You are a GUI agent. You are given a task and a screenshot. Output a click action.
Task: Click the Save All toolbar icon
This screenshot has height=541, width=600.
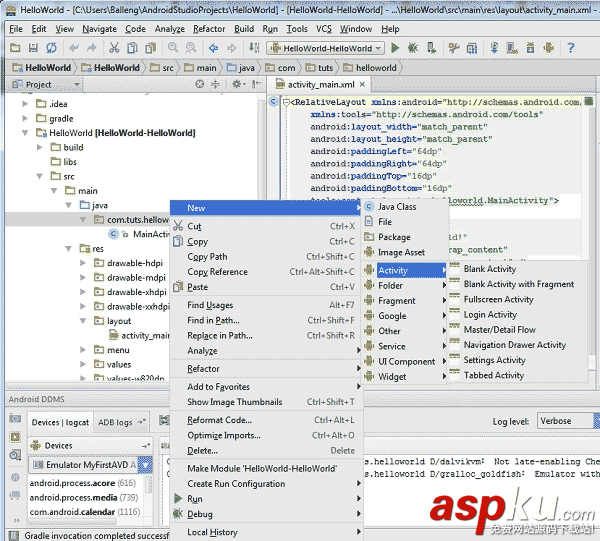pos(33,48)
